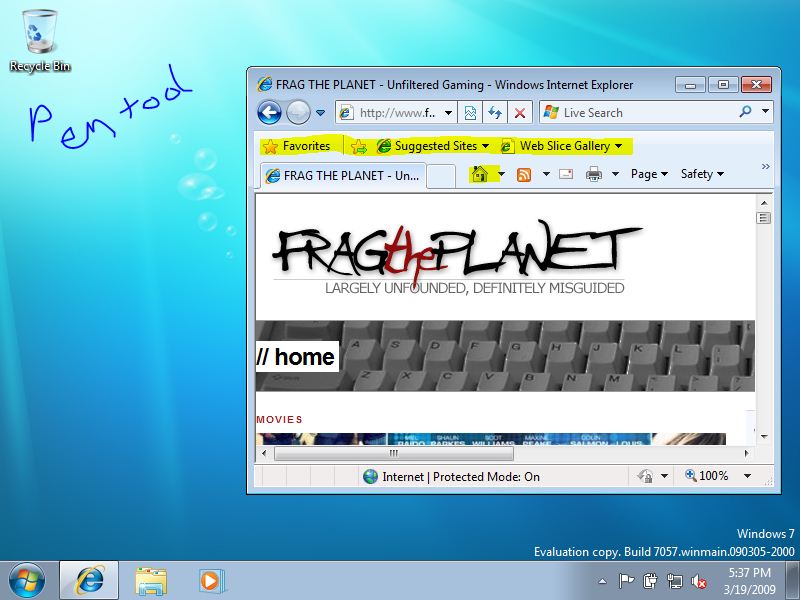Click the taskbar clock showing 5:37 PM

(749, 581)
